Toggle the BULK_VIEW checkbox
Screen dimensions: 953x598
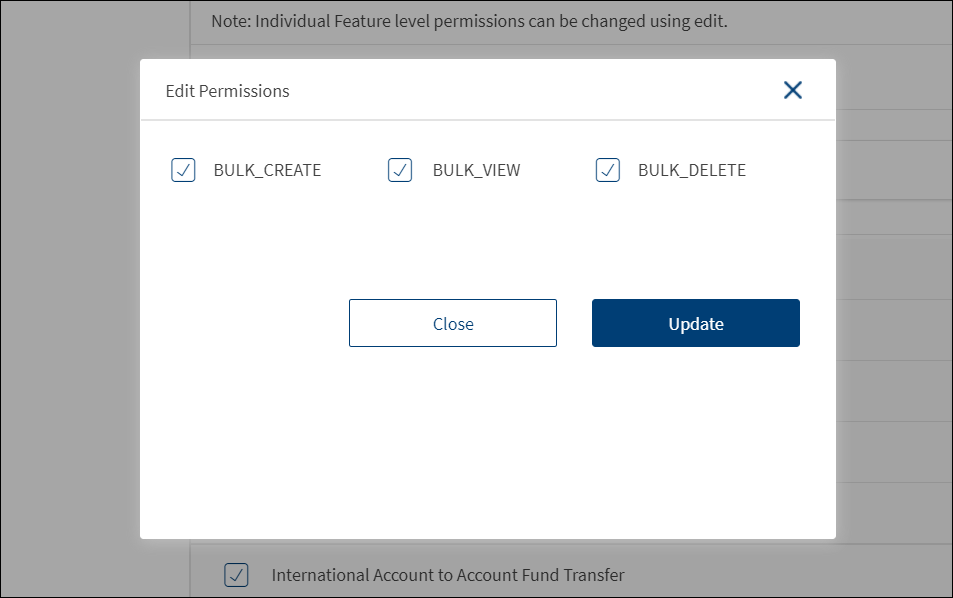click(400, 170)
